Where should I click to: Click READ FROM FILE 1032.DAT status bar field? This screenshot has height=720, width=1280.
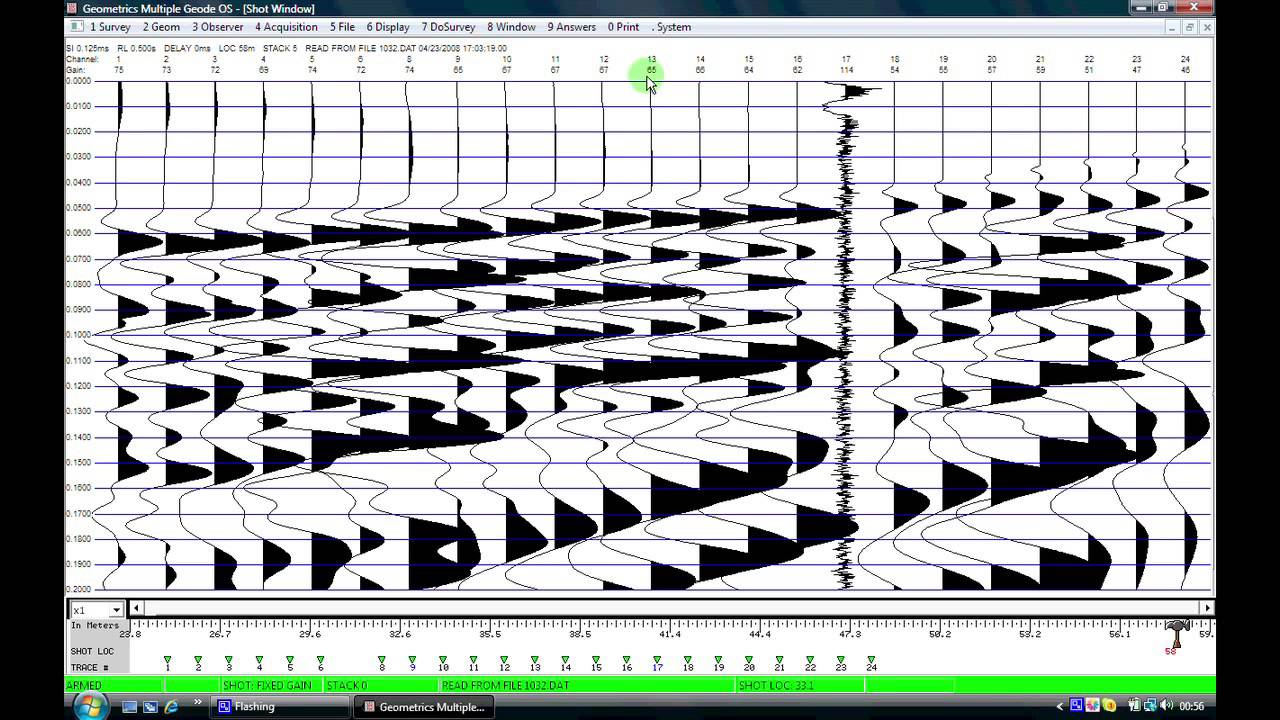pyautogui.click(x=587, y=685)
